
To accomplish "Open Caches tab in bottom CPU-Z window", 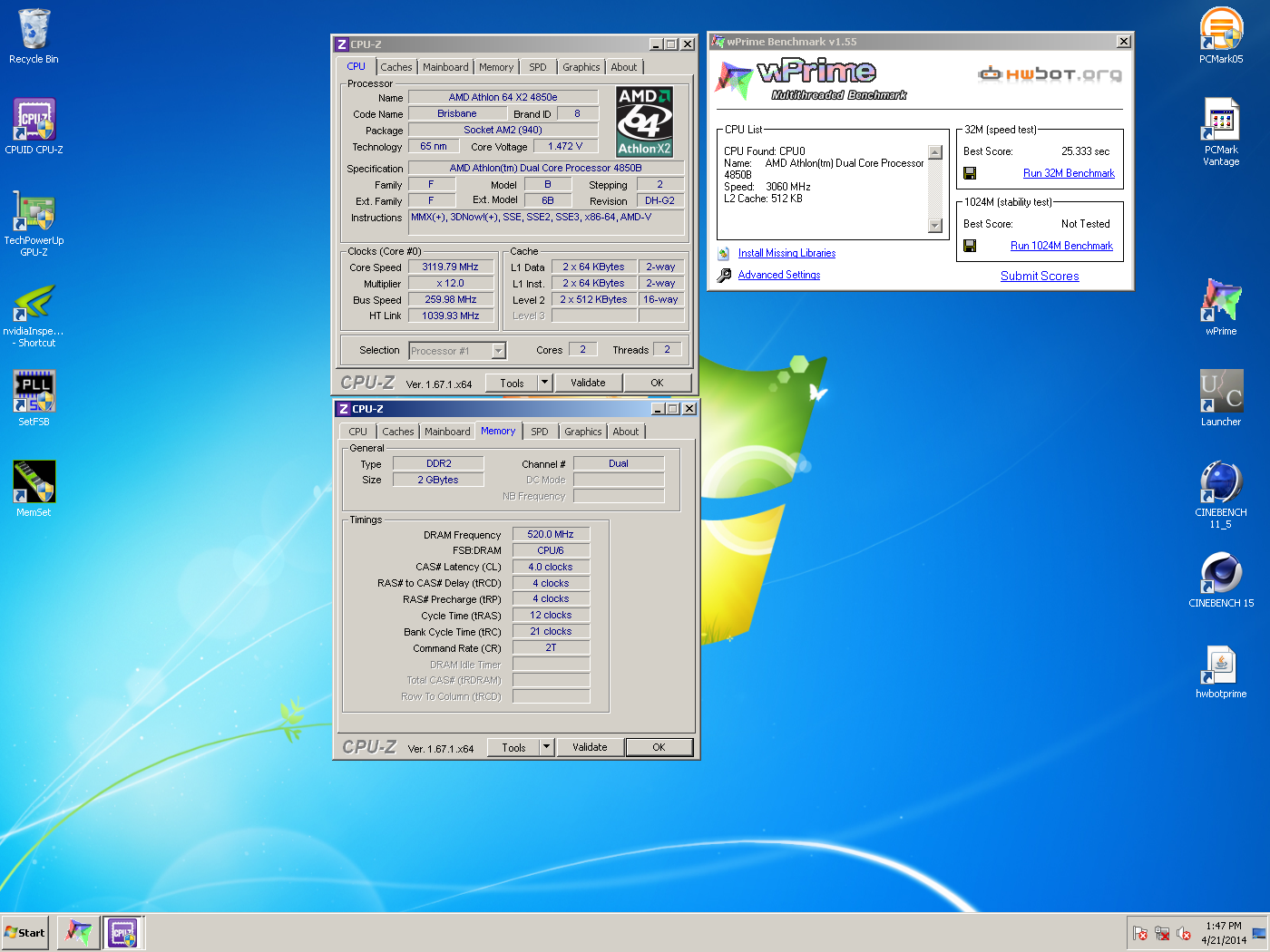I will (397, 432).
